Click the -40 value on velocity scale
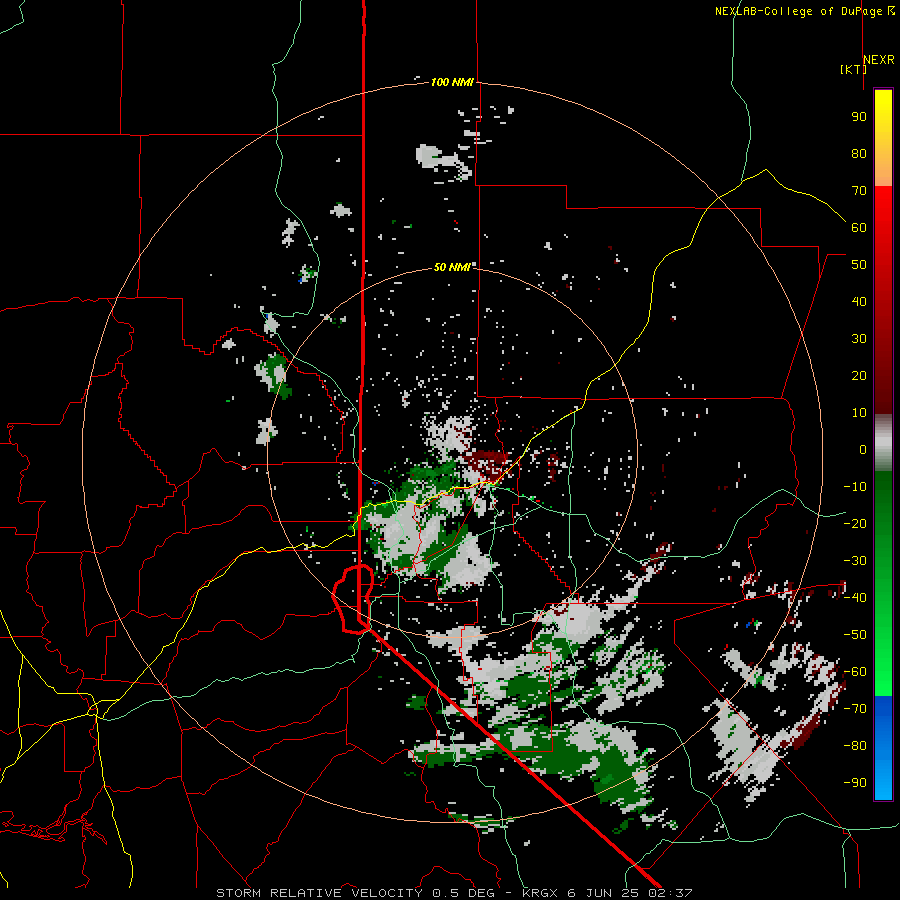 [x=855, y=598]
